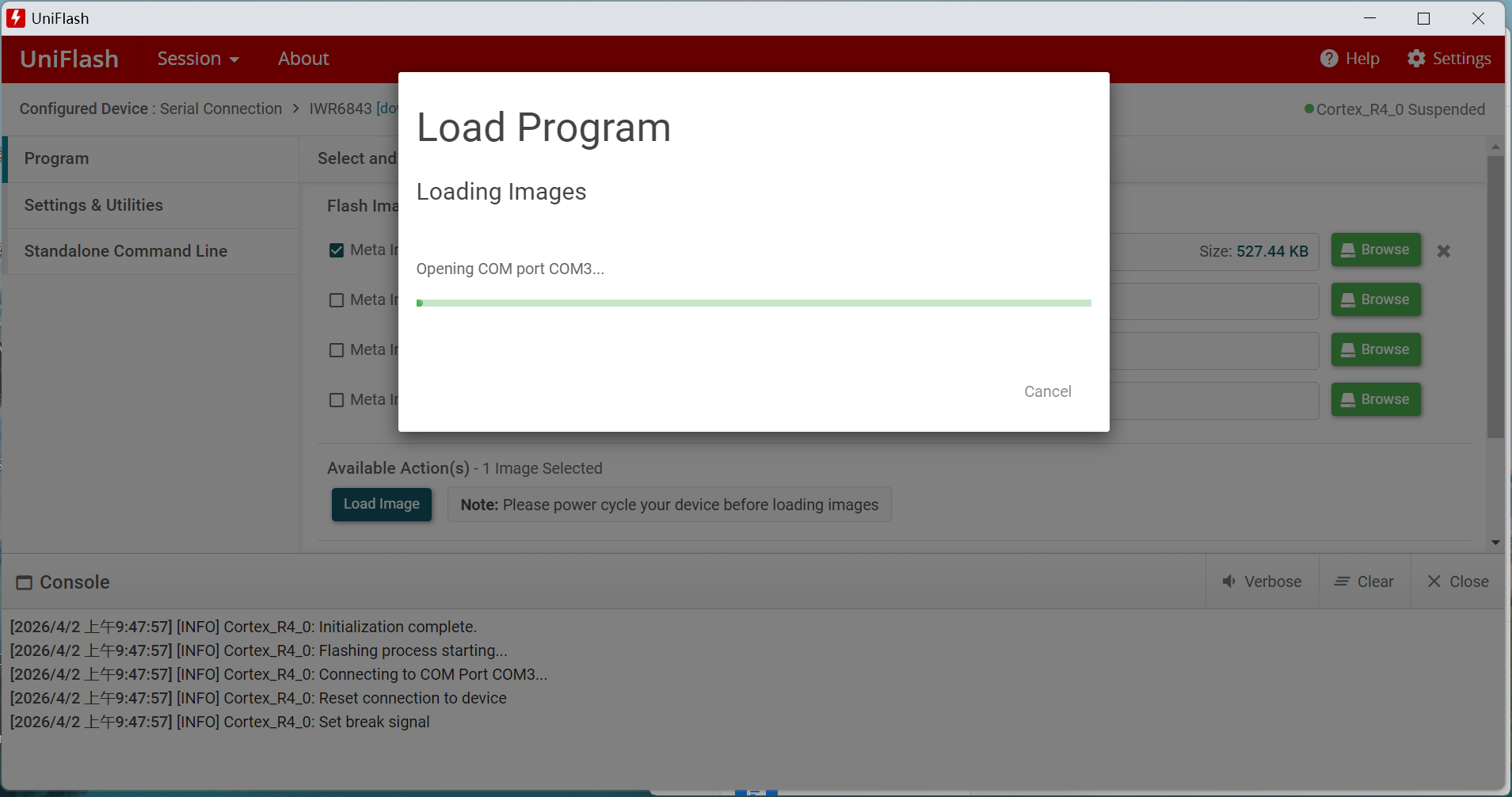This screenshot has width=1512, height=797.
Task: Open the Session dropdown menu
Action: pyautogui.click(x=198, y=59)
